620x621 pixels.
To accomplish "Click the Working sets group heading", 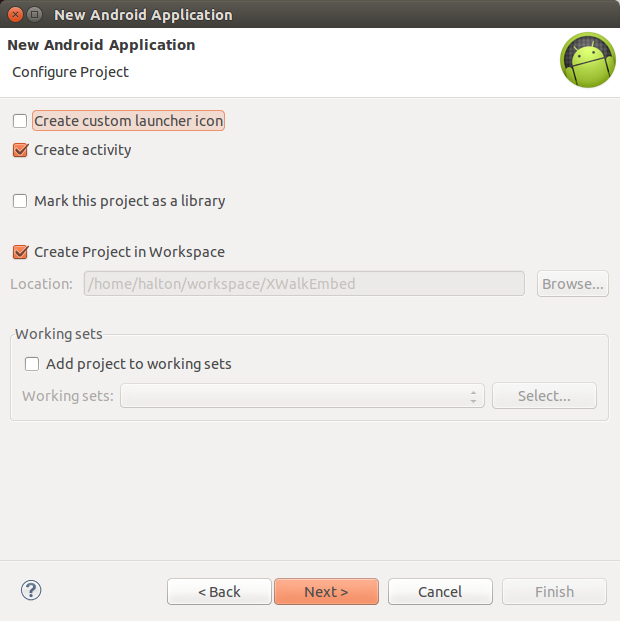I will point(59,334).
